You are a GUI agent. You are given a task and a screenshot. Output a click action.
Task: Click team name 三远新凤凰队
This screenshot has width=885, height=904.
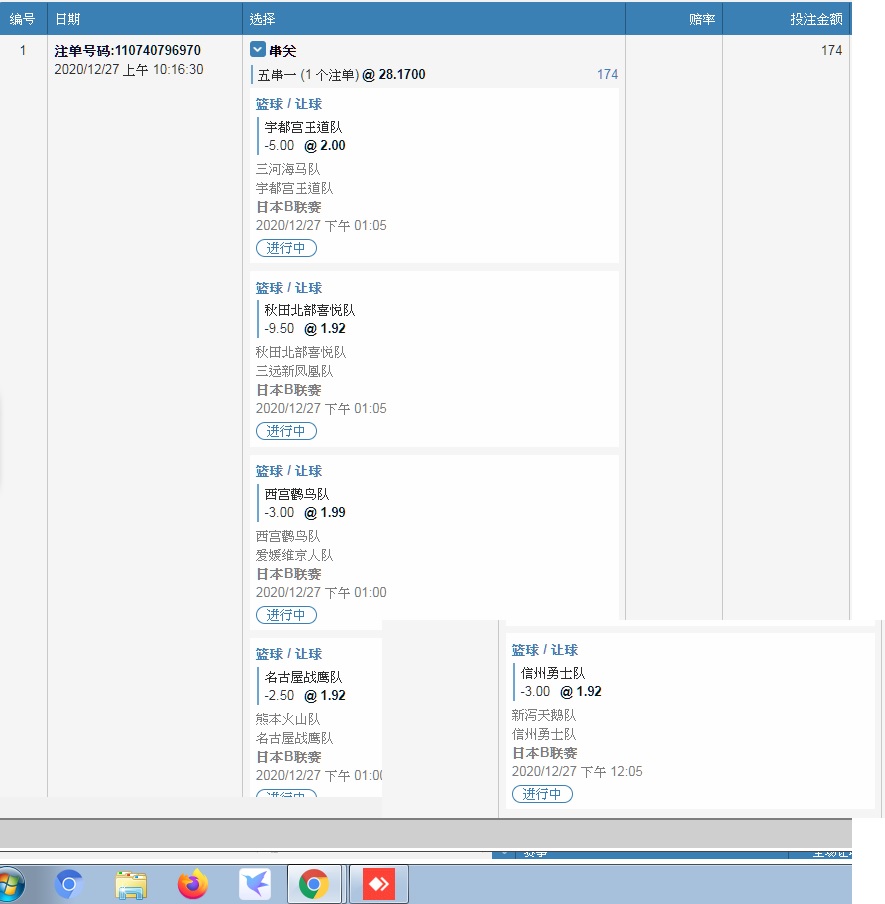(x=294, y=371)
